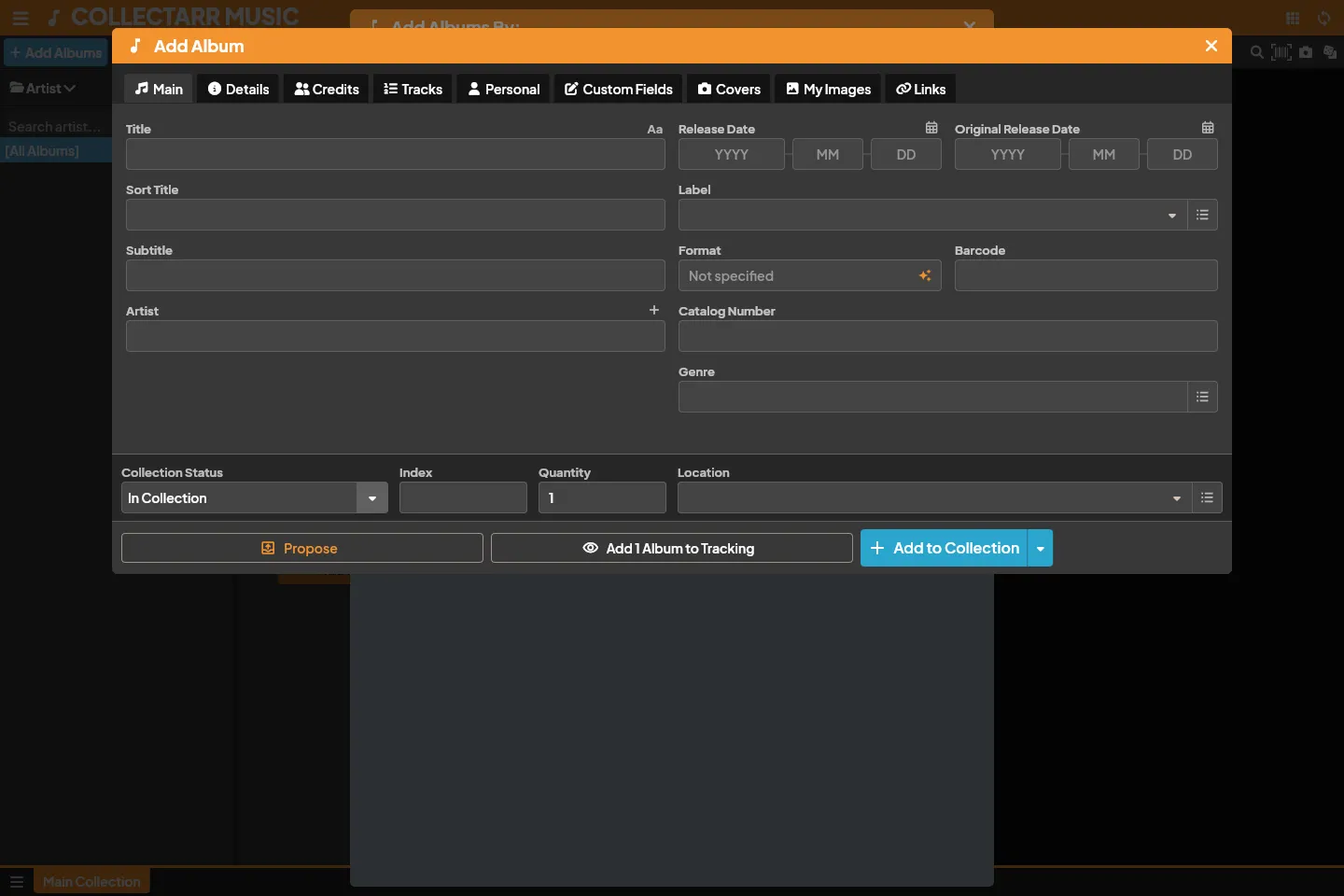Image resolution: width=1344 pixels, height=896 pixels.
Task: Expand the Location dropdown arrow
Action: 1177,498
